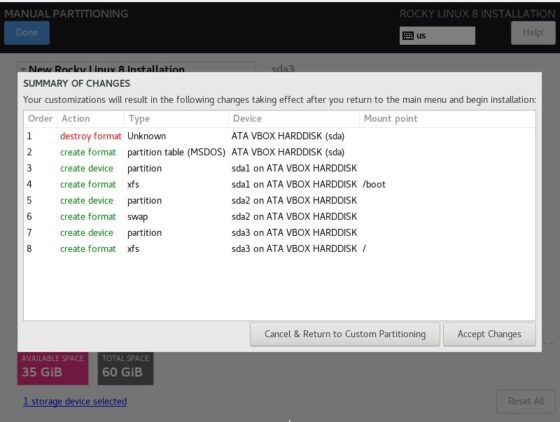Screen dimensions: 560x422
Task: Select the swap type cell
Action: point(138,217)
